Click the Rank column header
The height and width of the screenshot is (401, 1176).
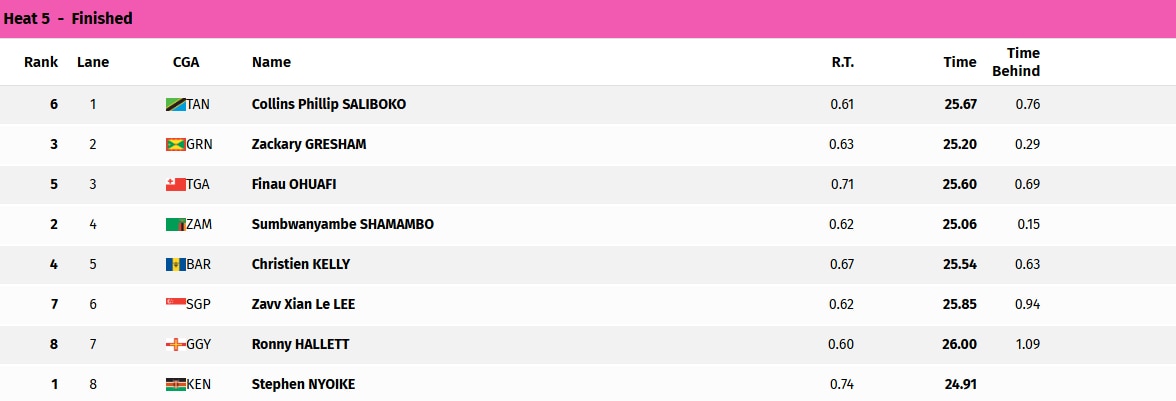(41, 62)
